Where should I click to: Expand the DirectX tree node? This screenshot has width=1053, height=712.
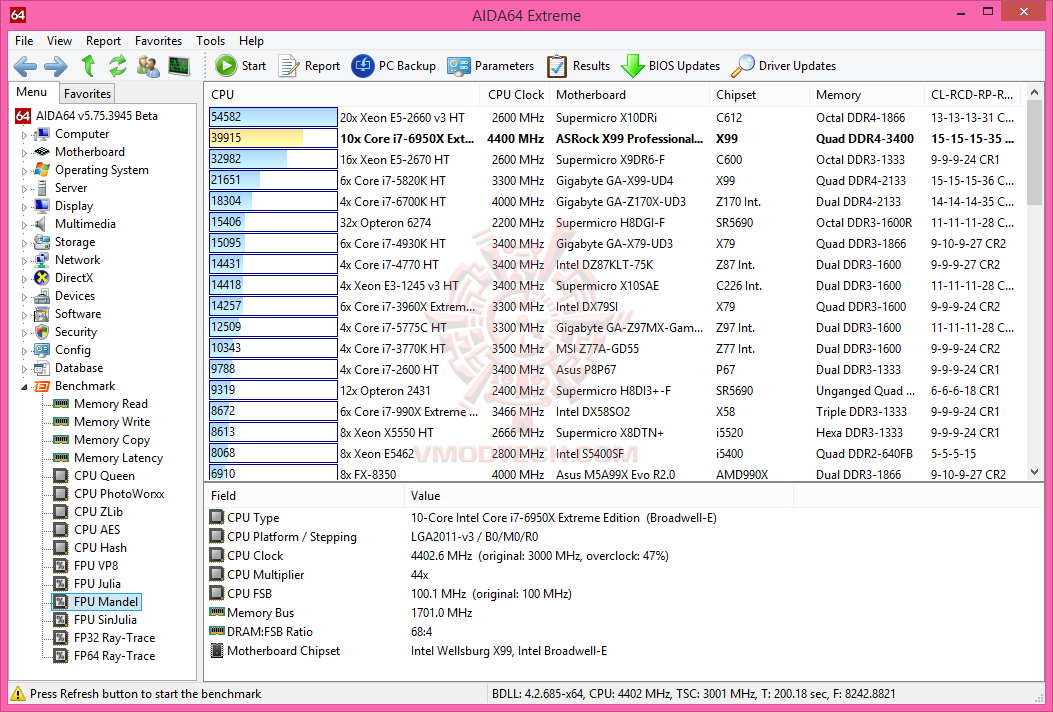coord(25,278)
